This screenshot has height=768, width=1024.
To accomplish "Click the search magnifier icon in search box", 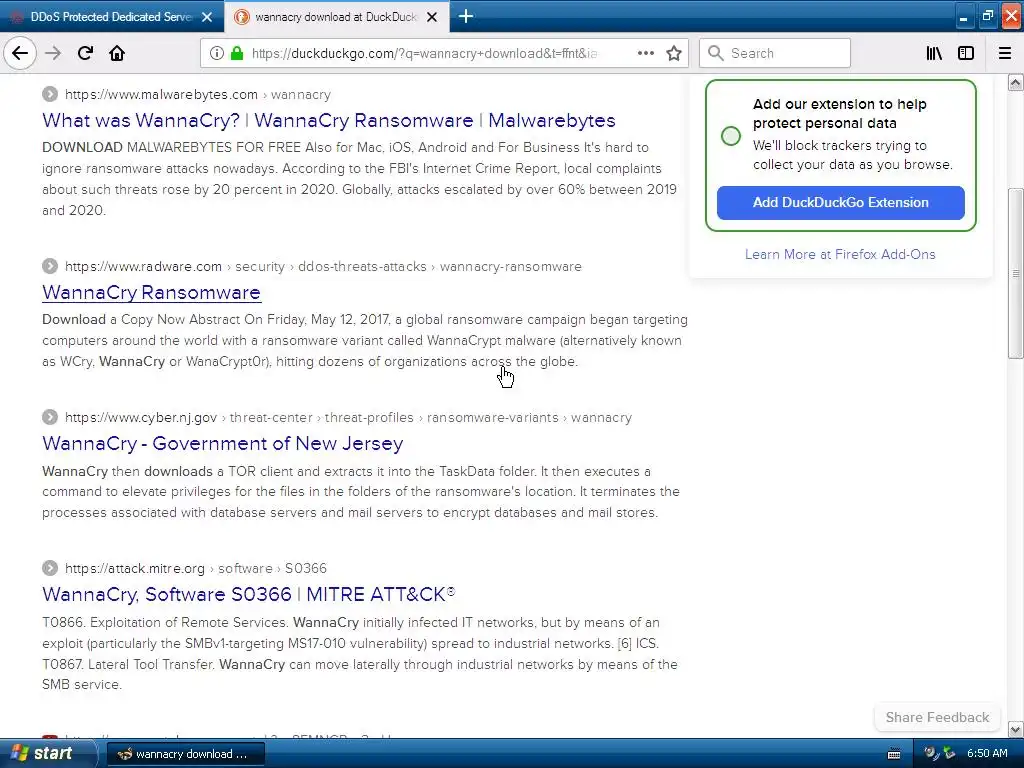I will [716, 53].
